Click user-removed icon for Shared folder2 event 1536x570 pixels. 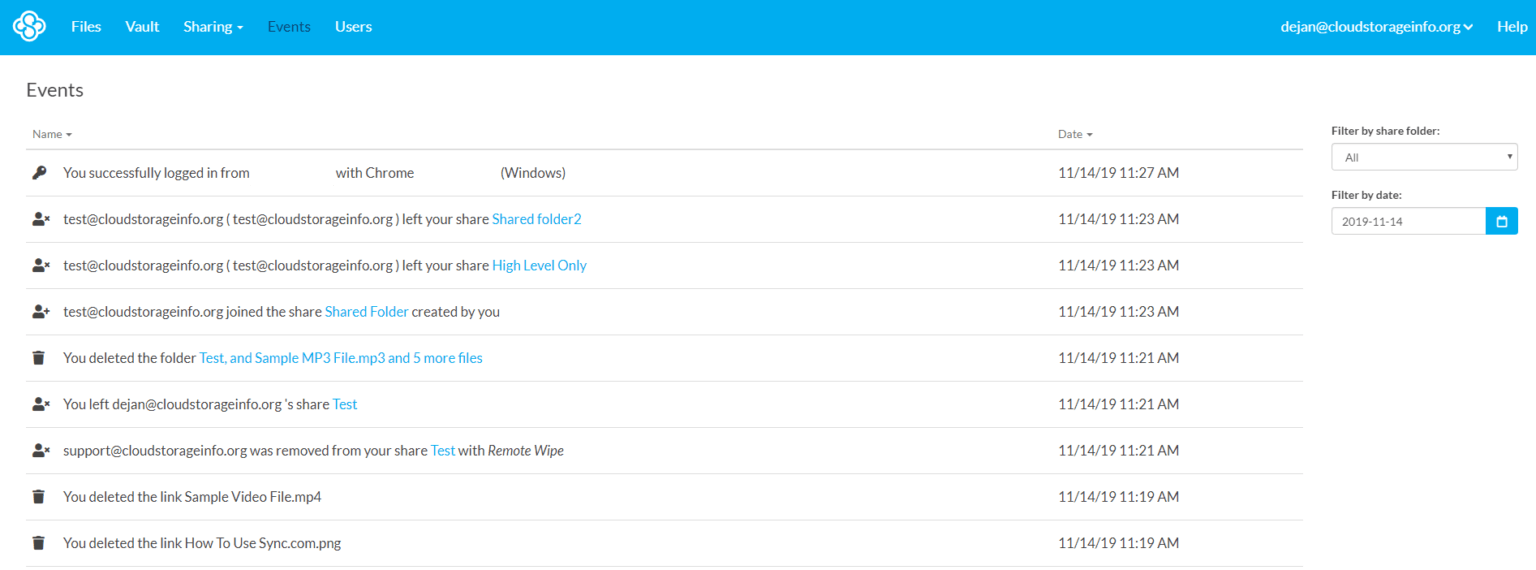(x=40, y=219)
